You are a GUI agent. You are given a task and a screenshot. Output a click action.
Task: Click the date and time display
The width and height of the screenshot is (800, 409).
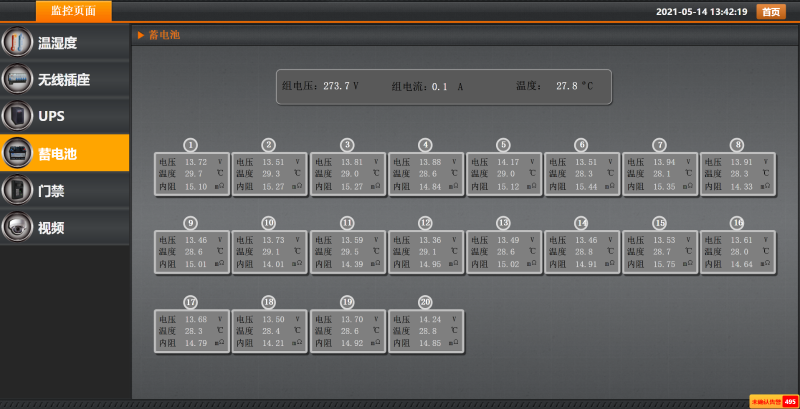[x=701, y=12]
